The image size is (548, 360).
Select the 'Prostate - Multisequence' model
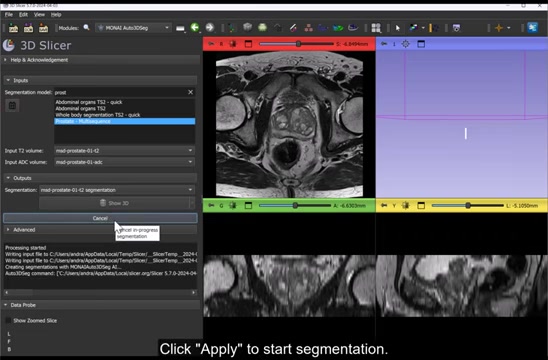coord(124,121)
